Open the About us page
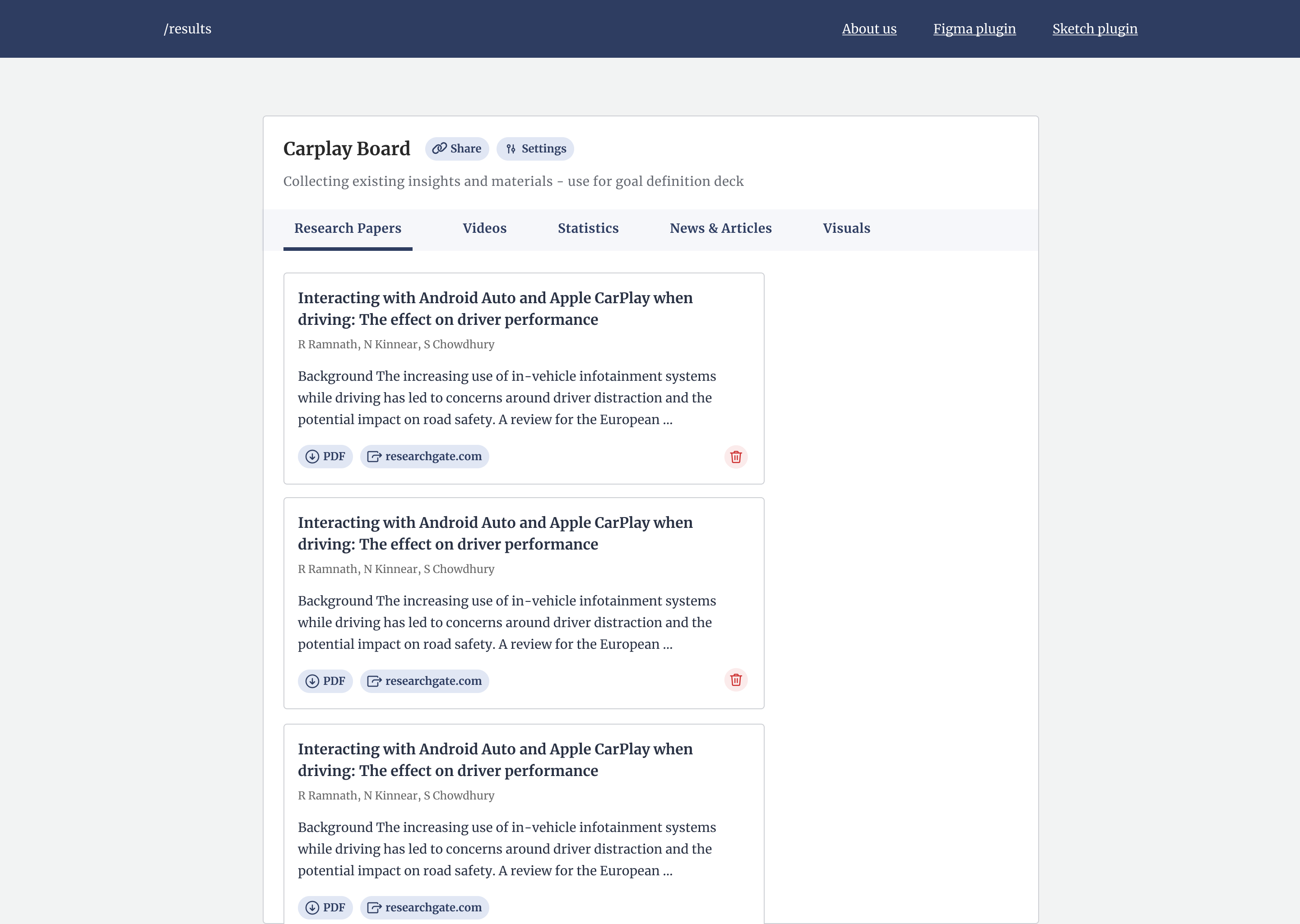Viewport: 1300px width, 924px height. pos(869,28)
